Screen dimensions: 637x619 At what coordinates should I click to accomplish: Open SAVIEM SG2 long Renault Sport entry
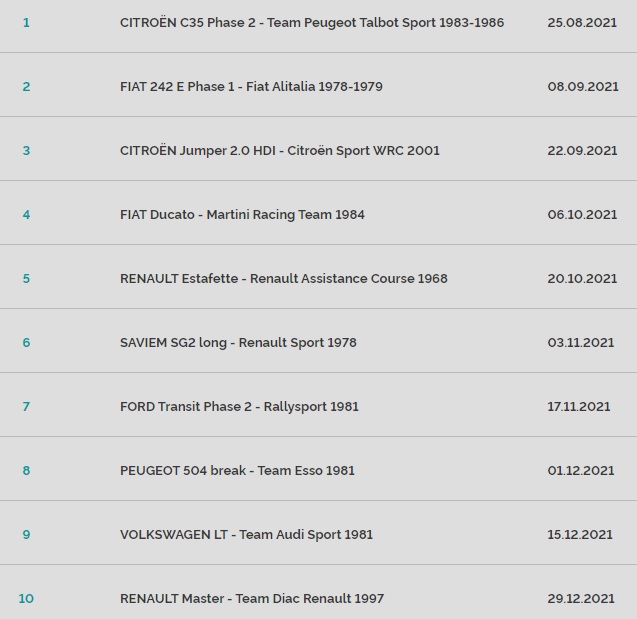point(238,343)
